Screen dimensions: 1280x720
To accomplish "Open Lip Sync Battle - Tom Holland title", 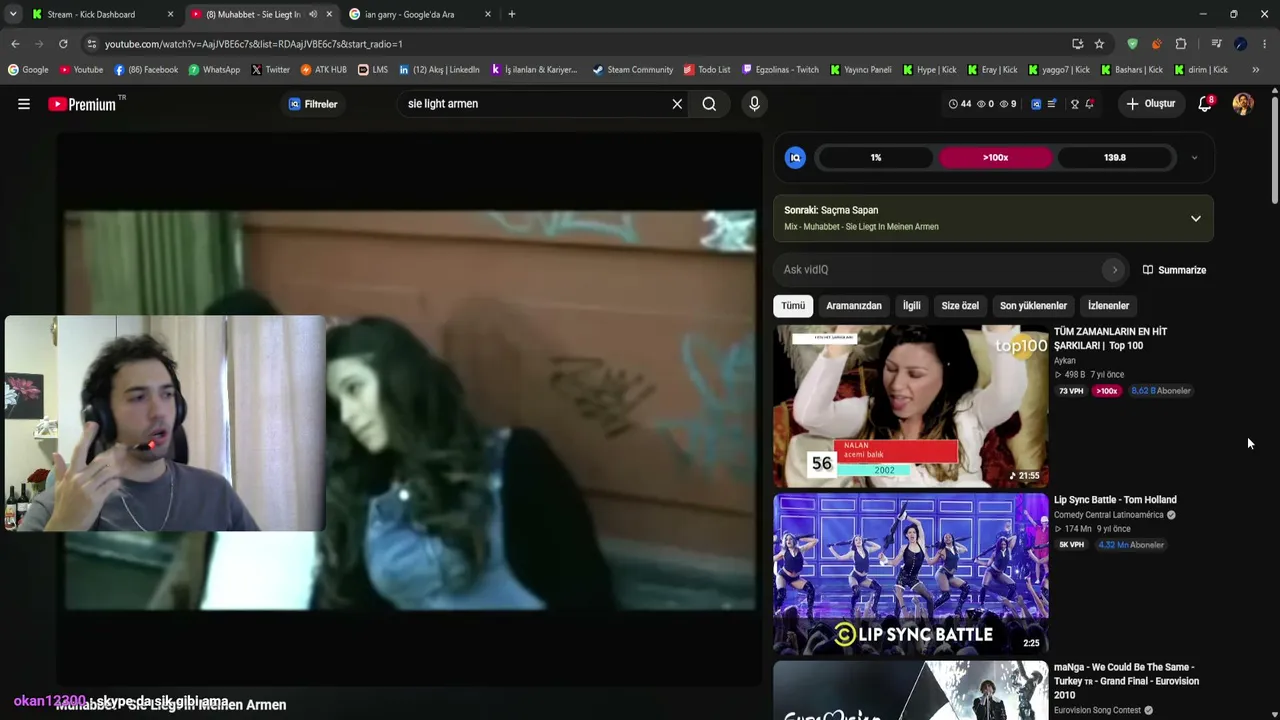I will (x=1115, y=500).
